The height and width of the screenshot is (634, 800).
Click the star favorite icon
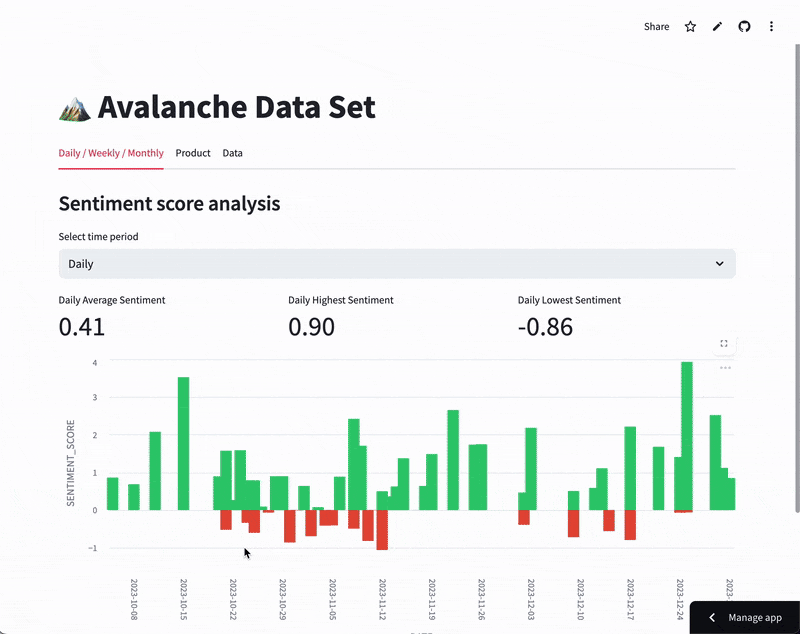(690, 27)
